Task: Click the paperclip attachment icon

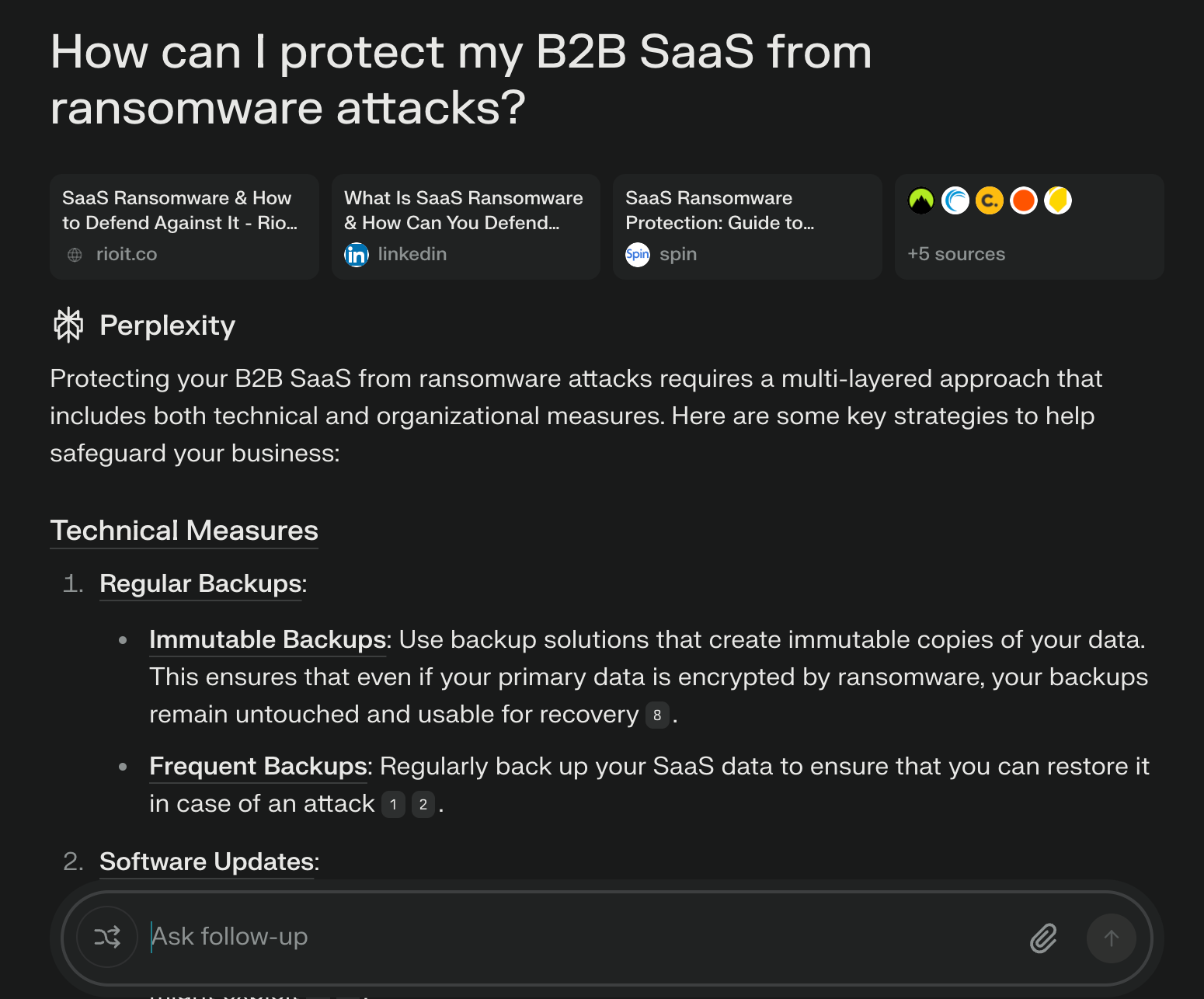Action: (x=1042, y=938)
